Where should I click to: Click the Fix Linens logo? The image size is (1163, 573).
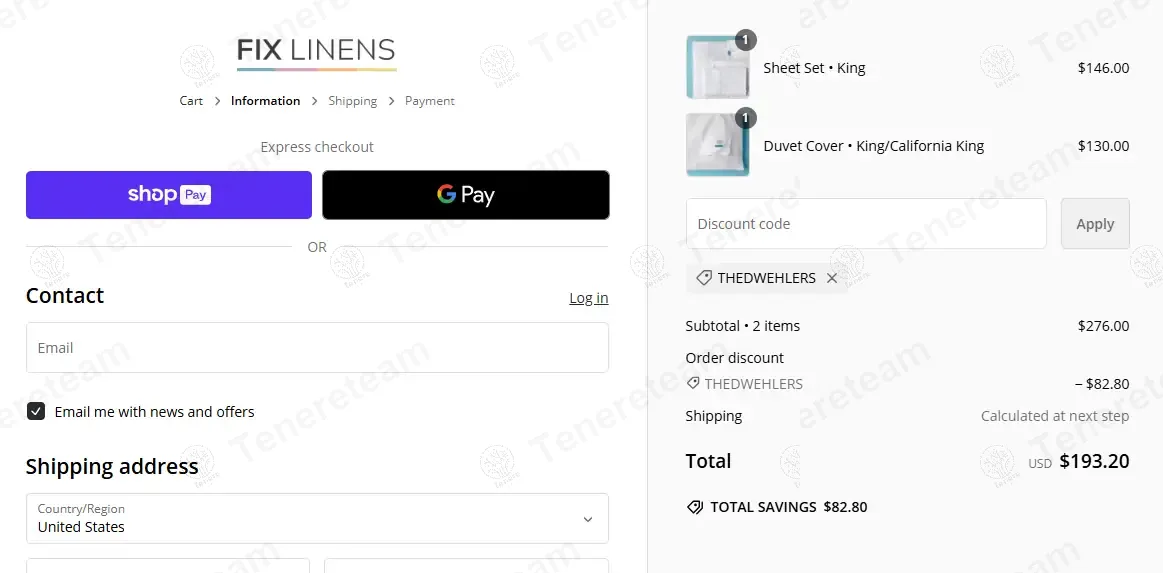(317, 53)
